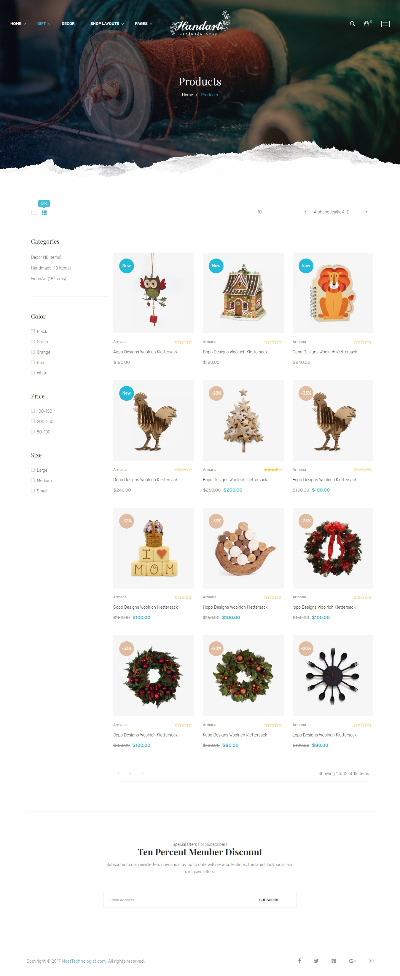
Task: Open the gingerbread house product thumbnail
Action: point(243,293)
